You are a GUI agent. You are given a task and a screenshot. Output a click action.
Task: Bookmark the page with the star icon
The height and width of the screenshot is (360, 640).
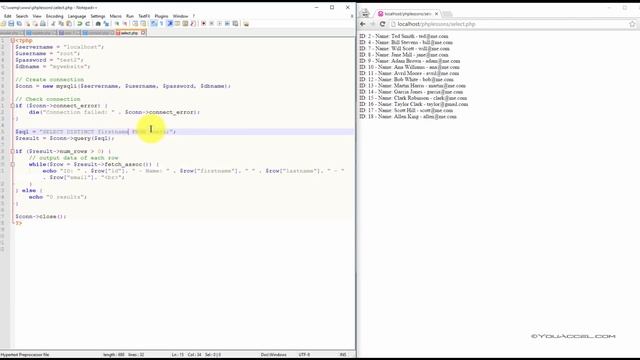click(x=632, y=24)
